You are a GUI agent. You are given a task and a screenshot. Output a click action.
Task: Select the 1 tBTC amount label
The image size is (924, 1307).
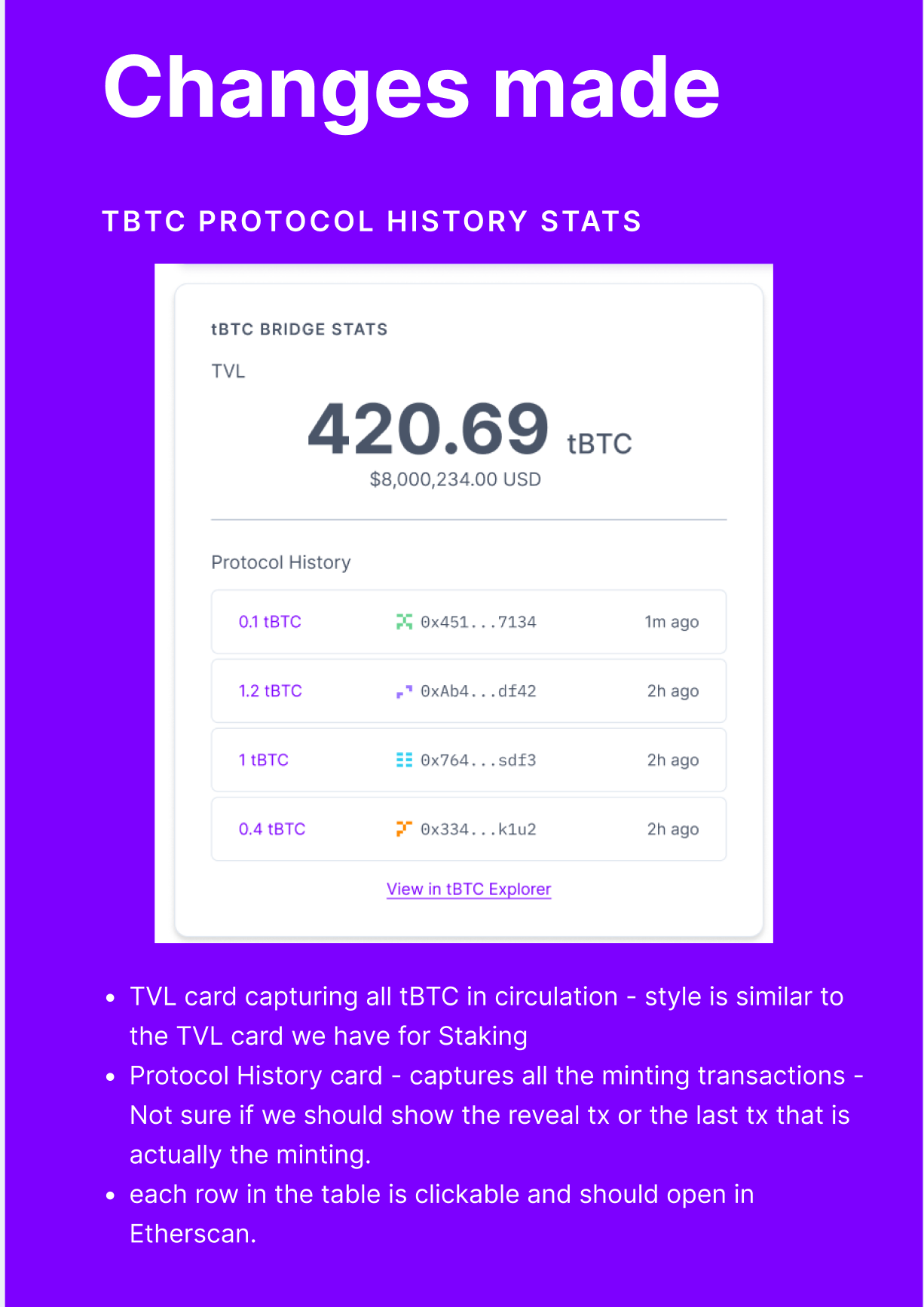tap(264, 760)
